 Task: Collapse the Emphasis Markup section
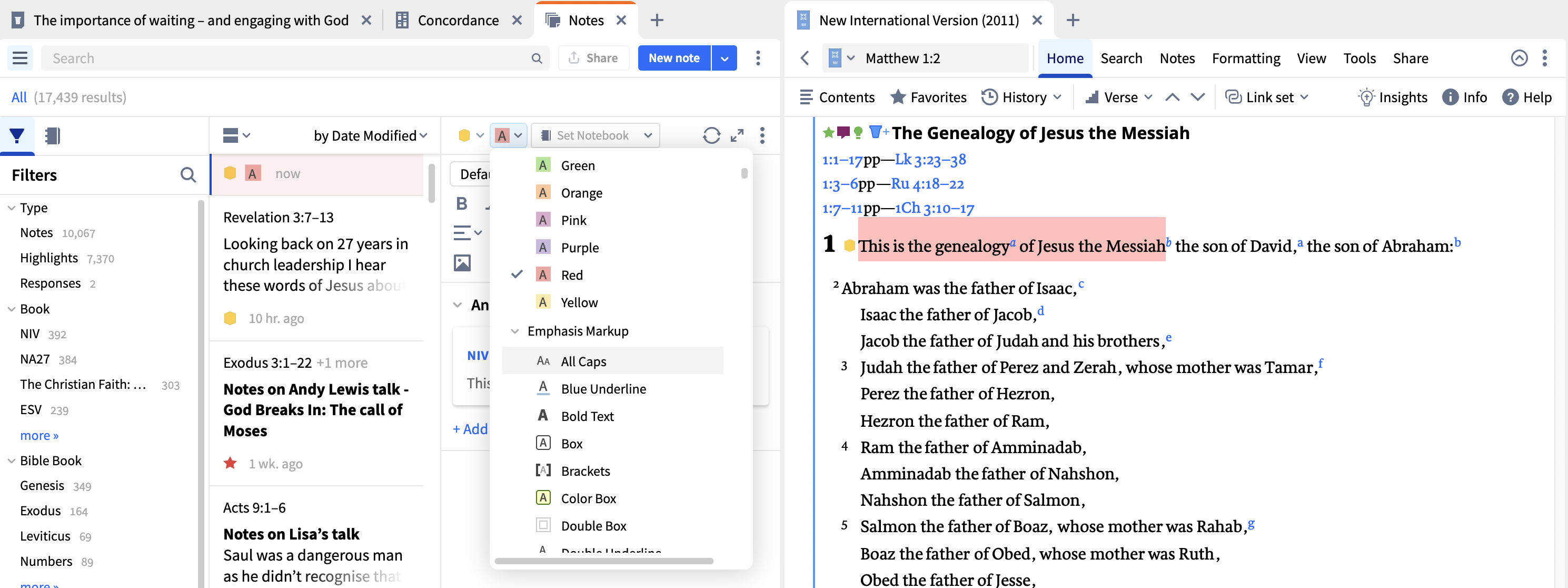[515, 331]
